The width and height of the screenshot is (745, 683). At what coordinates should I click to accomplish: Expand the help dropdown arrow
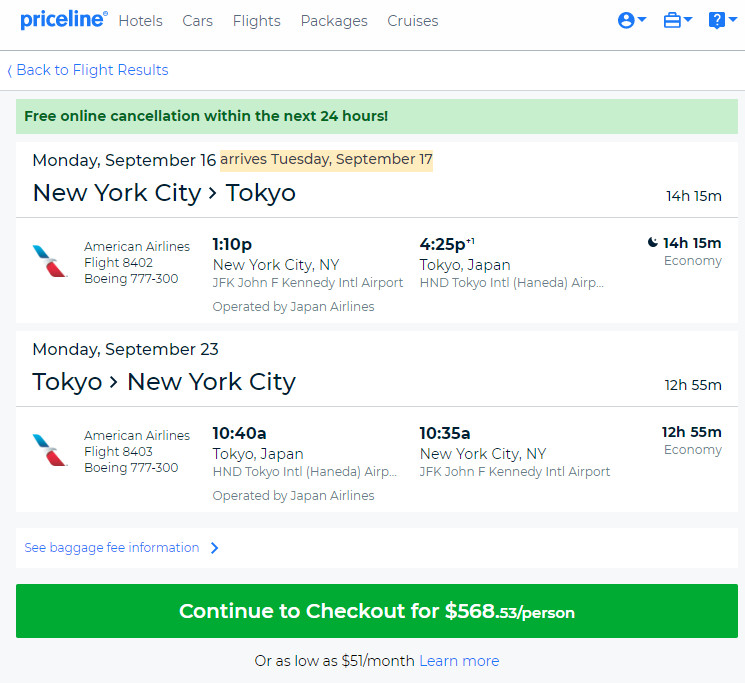pos(733,19)
